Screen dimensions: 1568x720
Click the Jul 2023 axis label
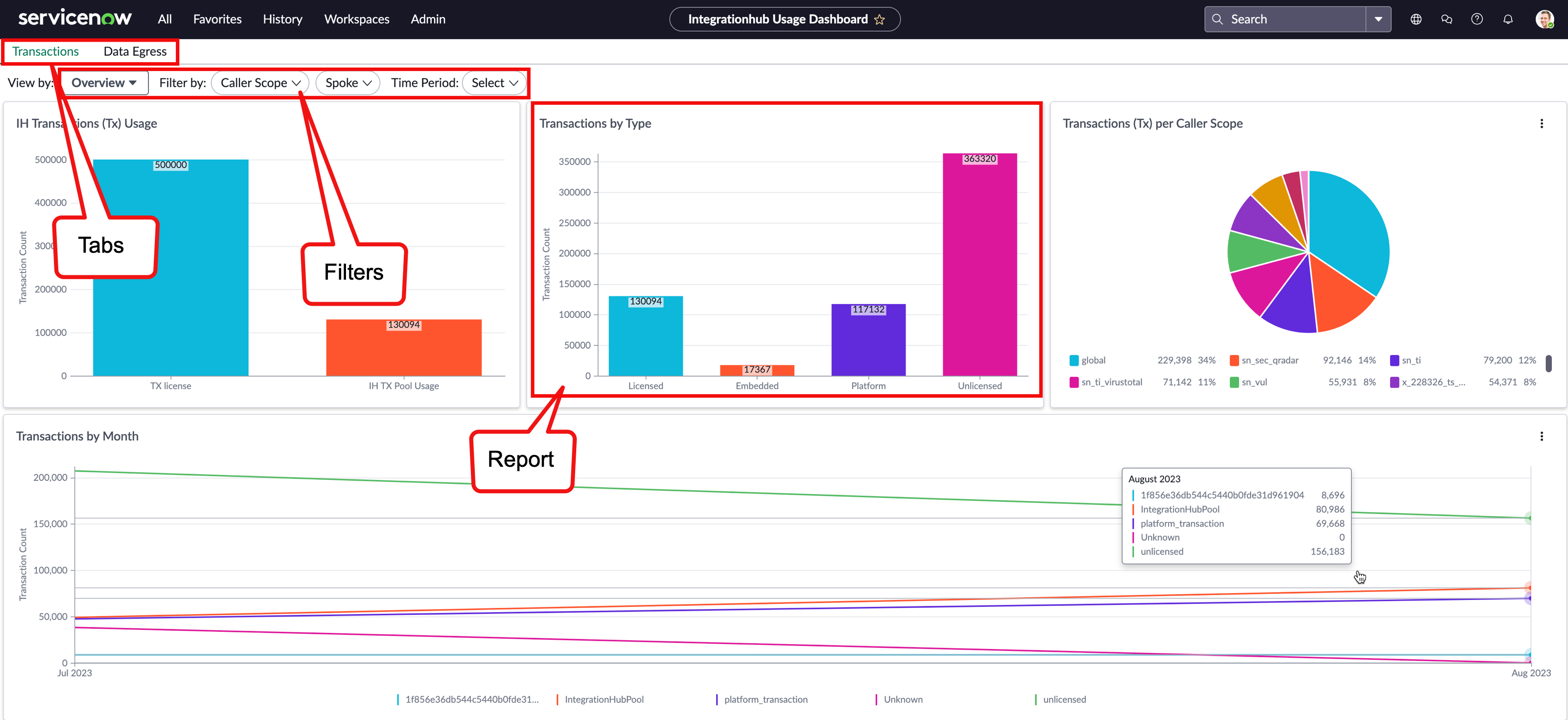pyautogui.click(x=74, y=673)
